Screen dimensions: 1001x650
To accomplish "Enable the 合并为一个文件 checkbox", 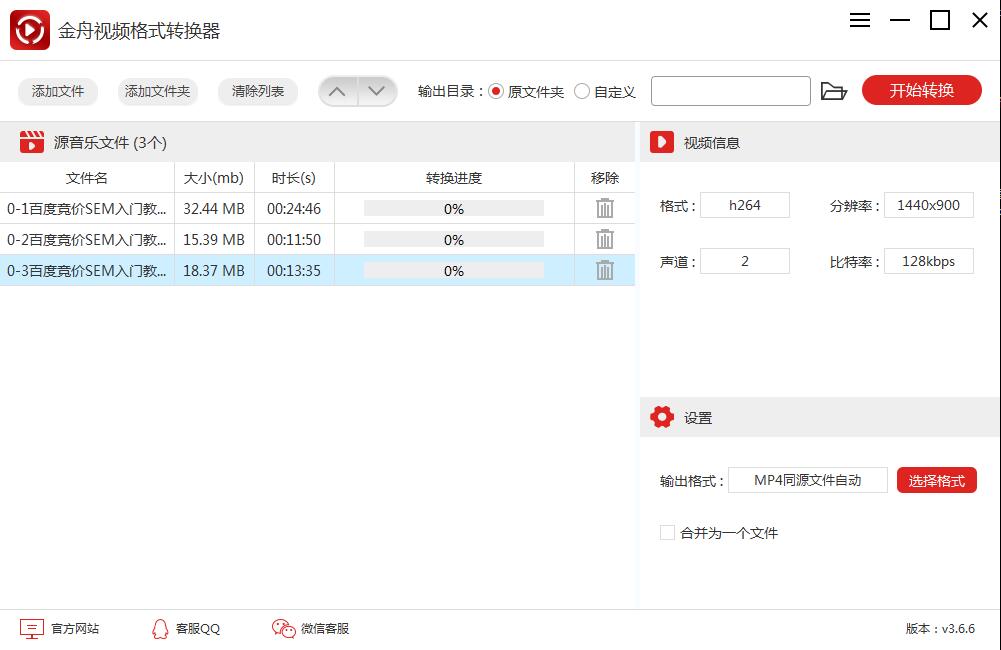I will tap(667, 533).
